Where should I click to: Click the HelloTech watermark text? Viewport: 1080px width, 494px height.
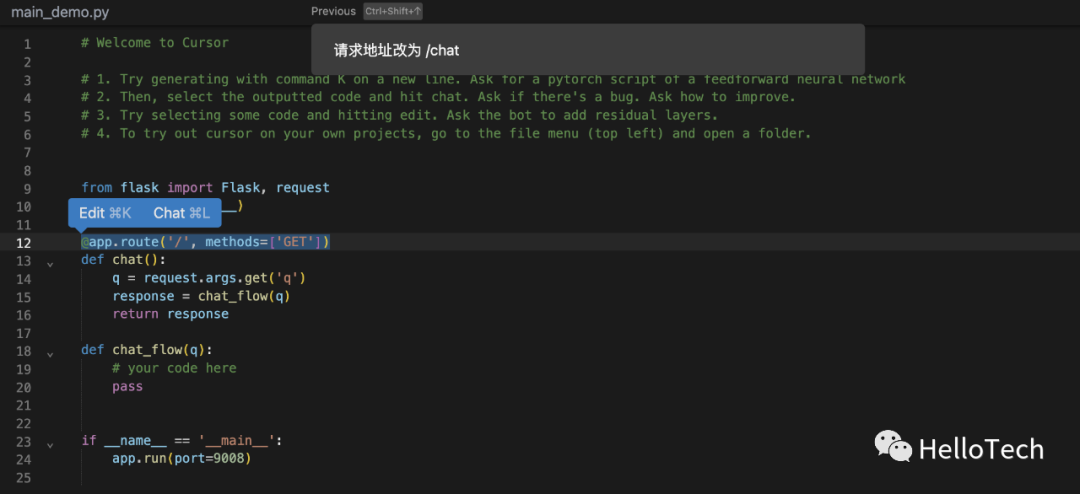tap(980, 449)
